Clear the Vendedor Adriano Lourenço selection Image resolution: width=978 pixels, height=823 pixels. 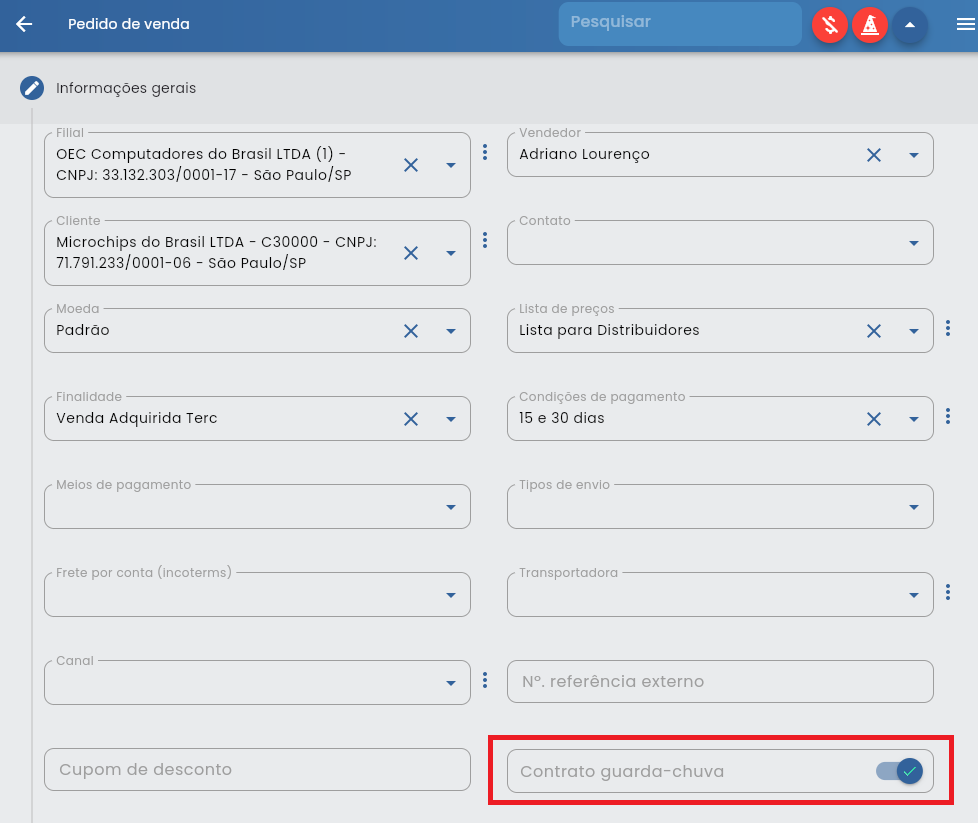point(874,154)
